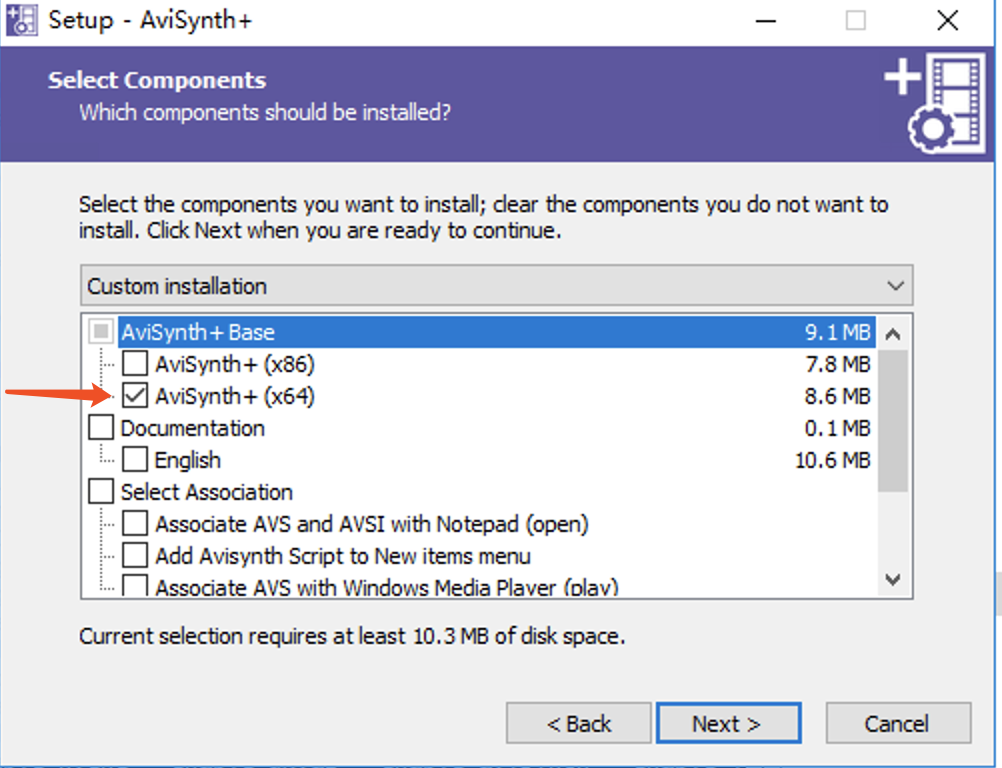Cancel the AviSynth+ installation

[x=898, y=723]
